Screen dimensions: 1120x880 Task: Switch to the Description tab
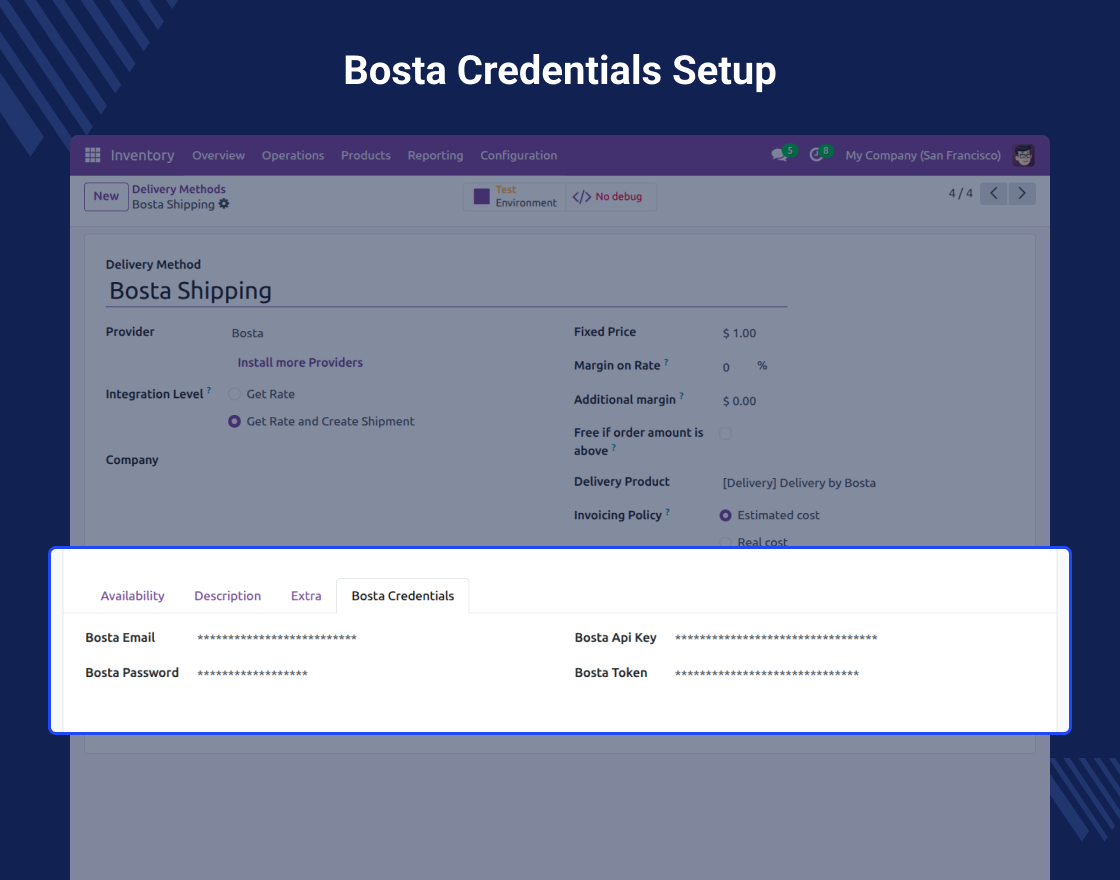(228, 596)
